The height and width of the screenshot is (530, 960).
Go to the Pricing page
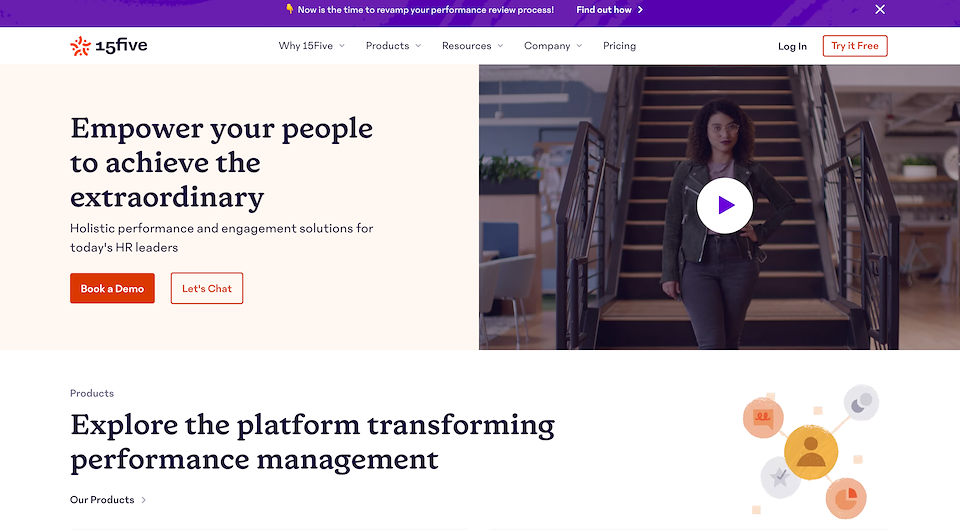619,46
